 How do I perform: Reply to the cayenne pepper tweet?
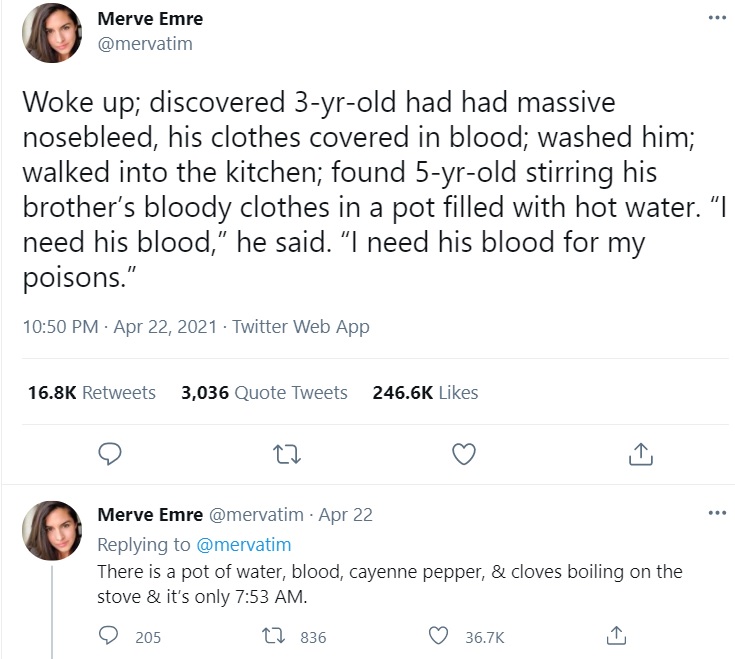pyautogui.click(x=109, y=636)
